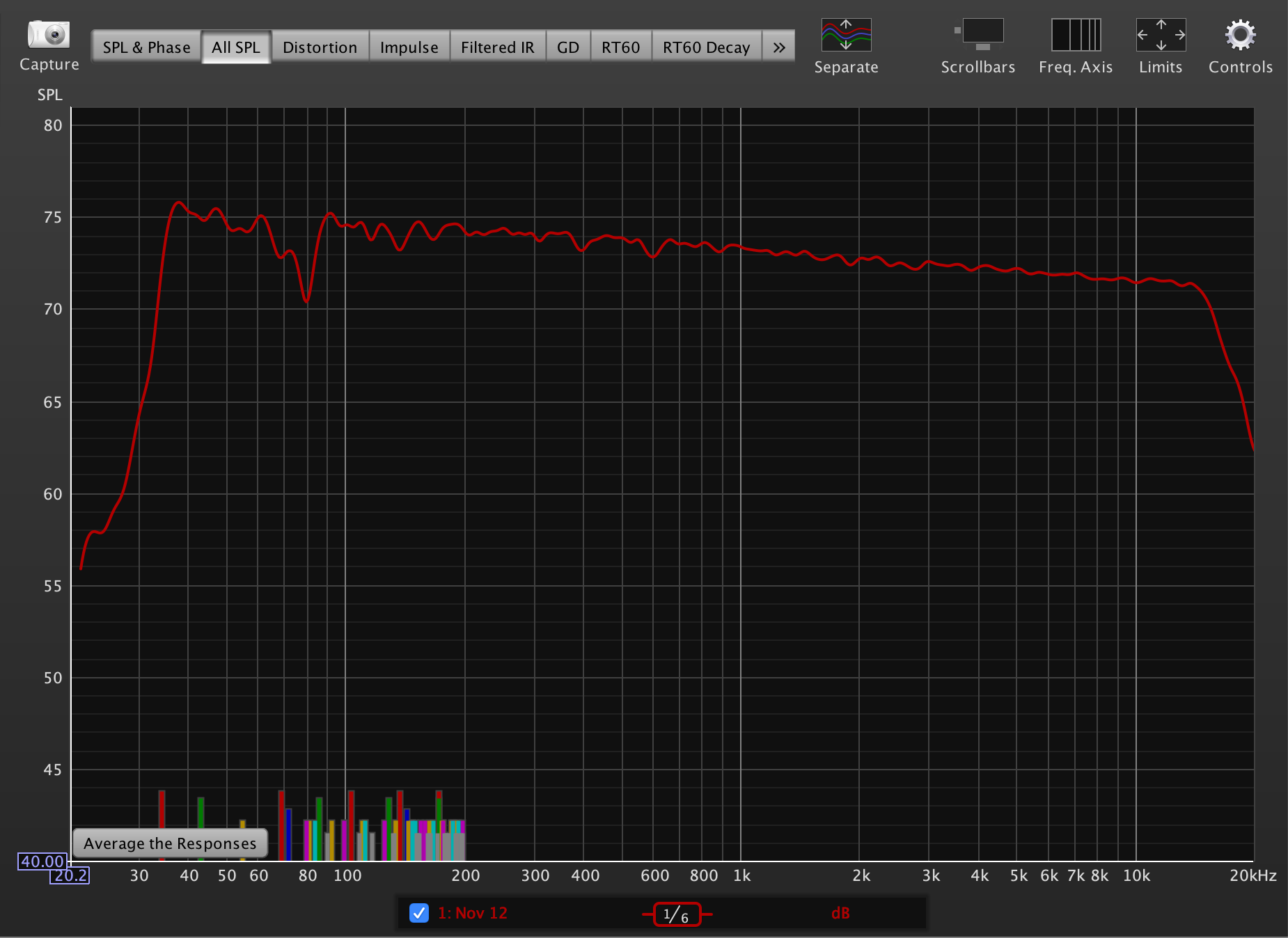The height and width of the screenshot is (938, 1288).
Task: Open the Controls gear icon
Action: [1240, 35]
